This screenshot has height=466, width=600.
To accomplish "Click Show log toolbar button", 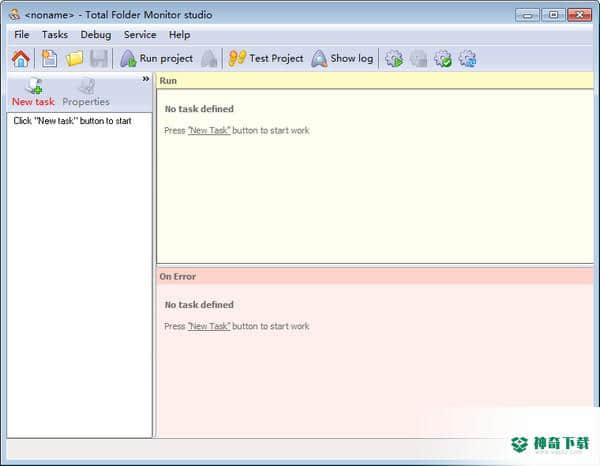I will point(342,59).
